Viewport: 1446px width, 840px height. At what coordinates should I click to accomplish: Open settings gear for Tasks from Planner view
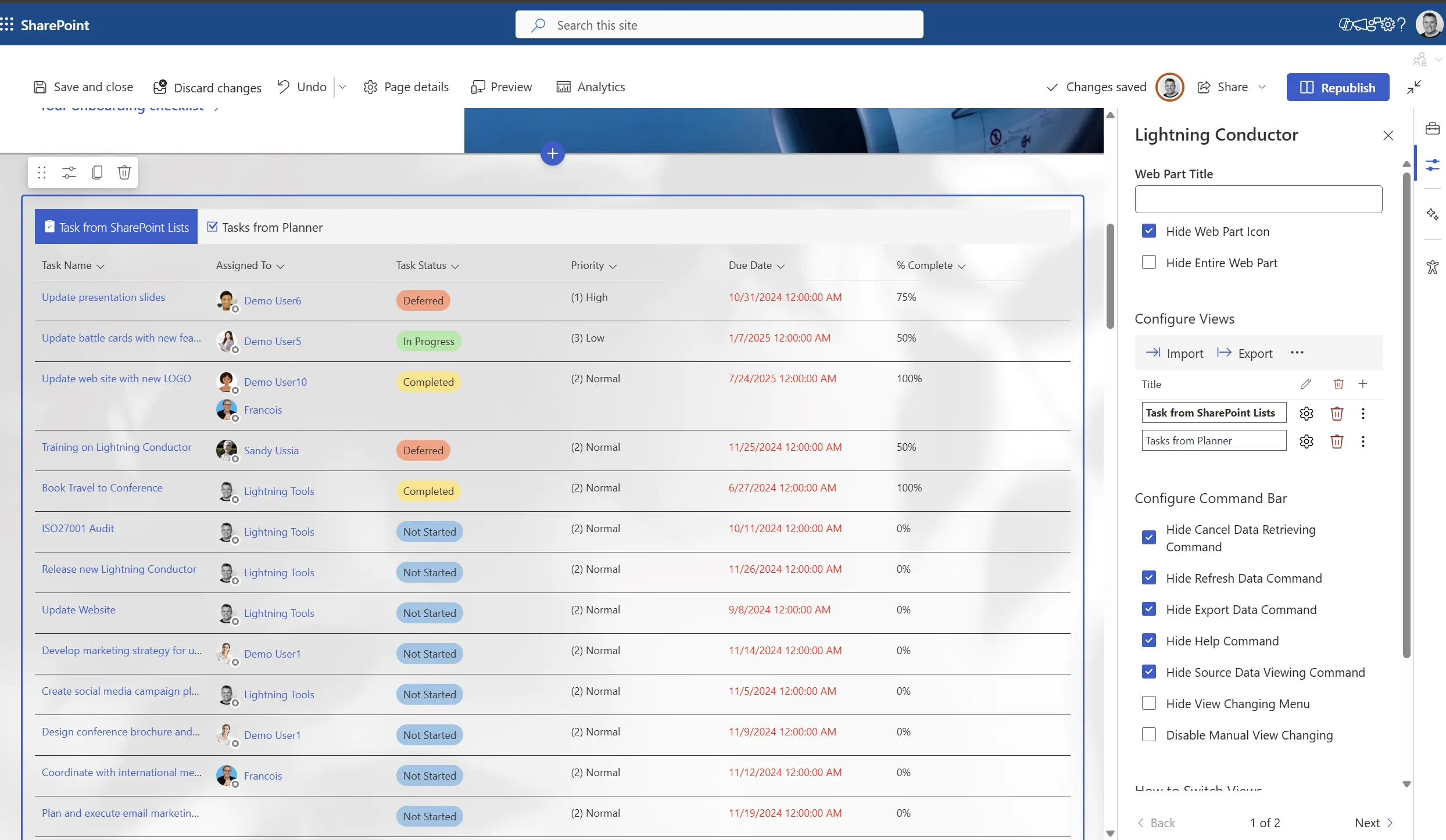[1306, 441]
